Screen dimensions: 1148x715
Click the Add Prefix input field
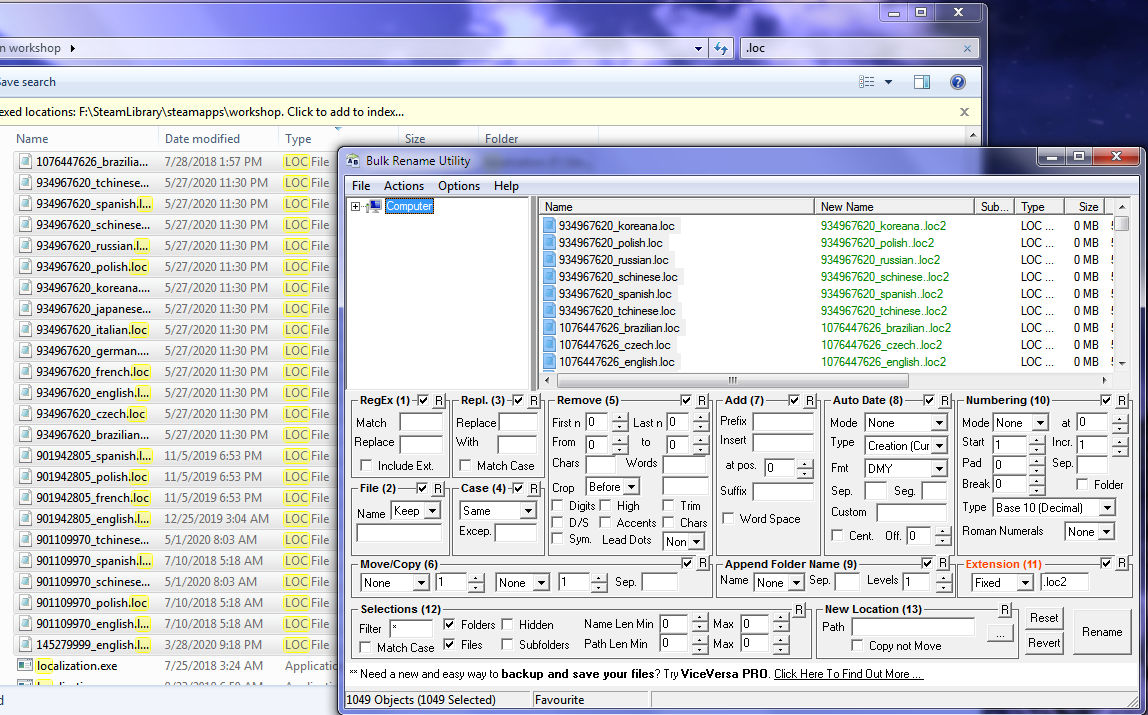783,422
